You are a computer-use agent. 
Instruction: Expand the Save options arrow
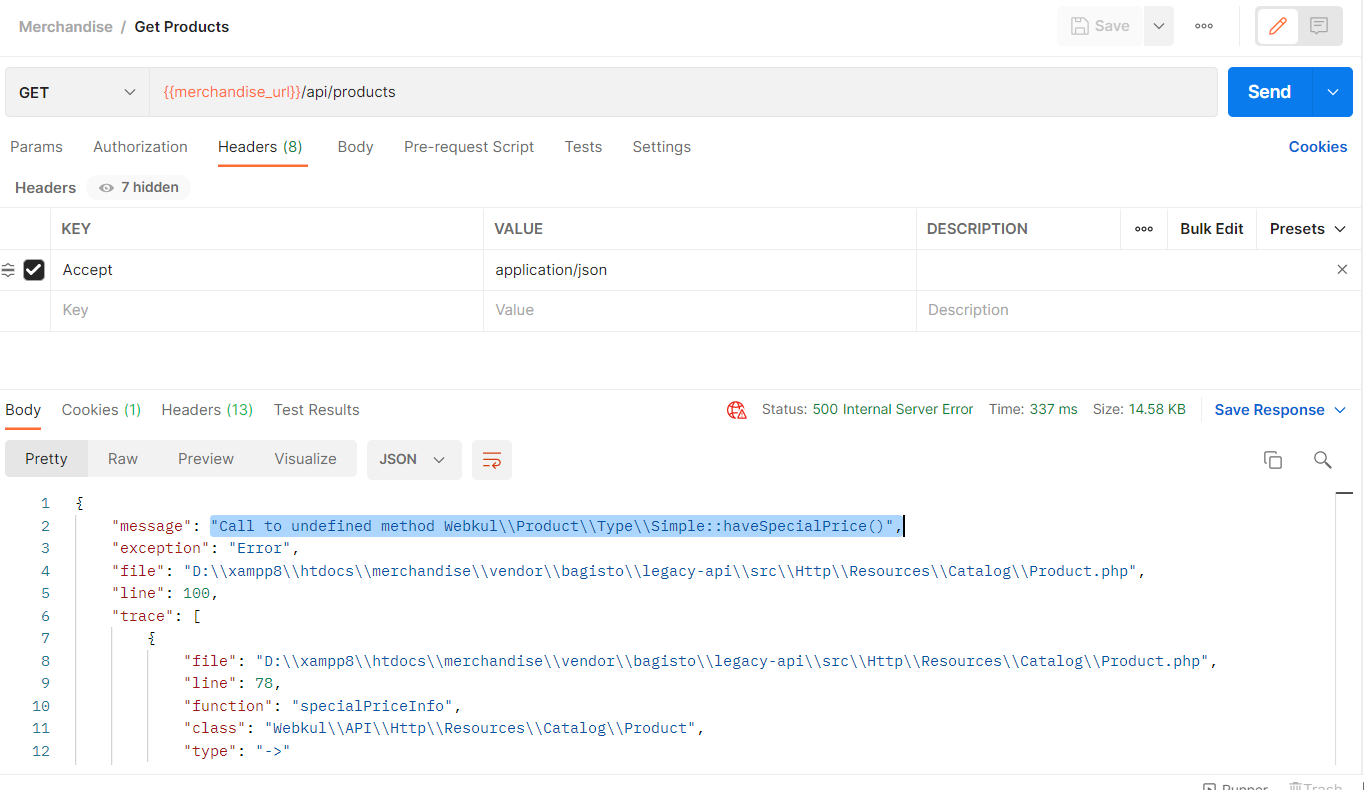(1158, 26)
